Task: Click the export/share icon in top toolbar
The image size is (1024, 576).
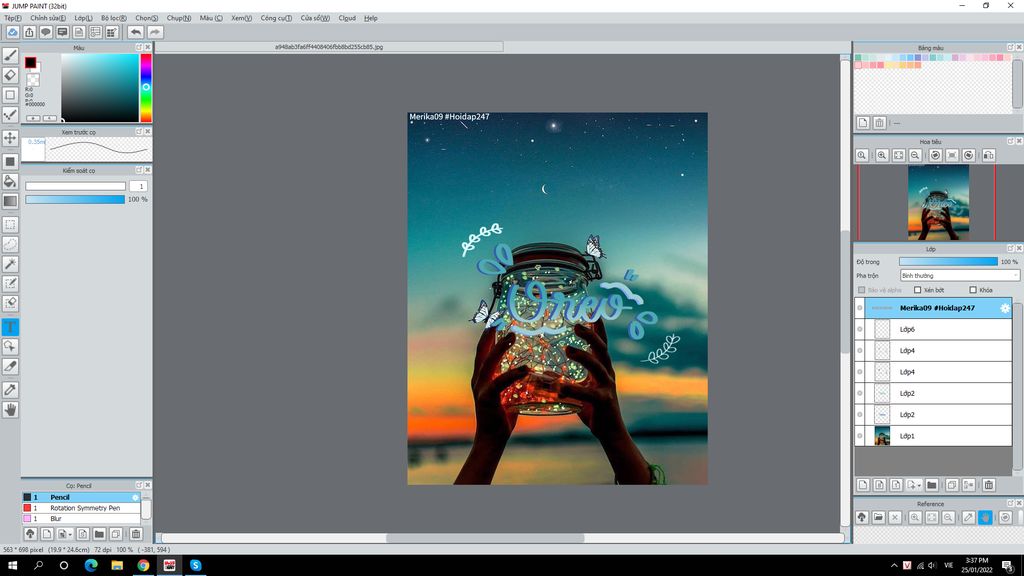Action: pyautogui.click(x=29, y=32)
